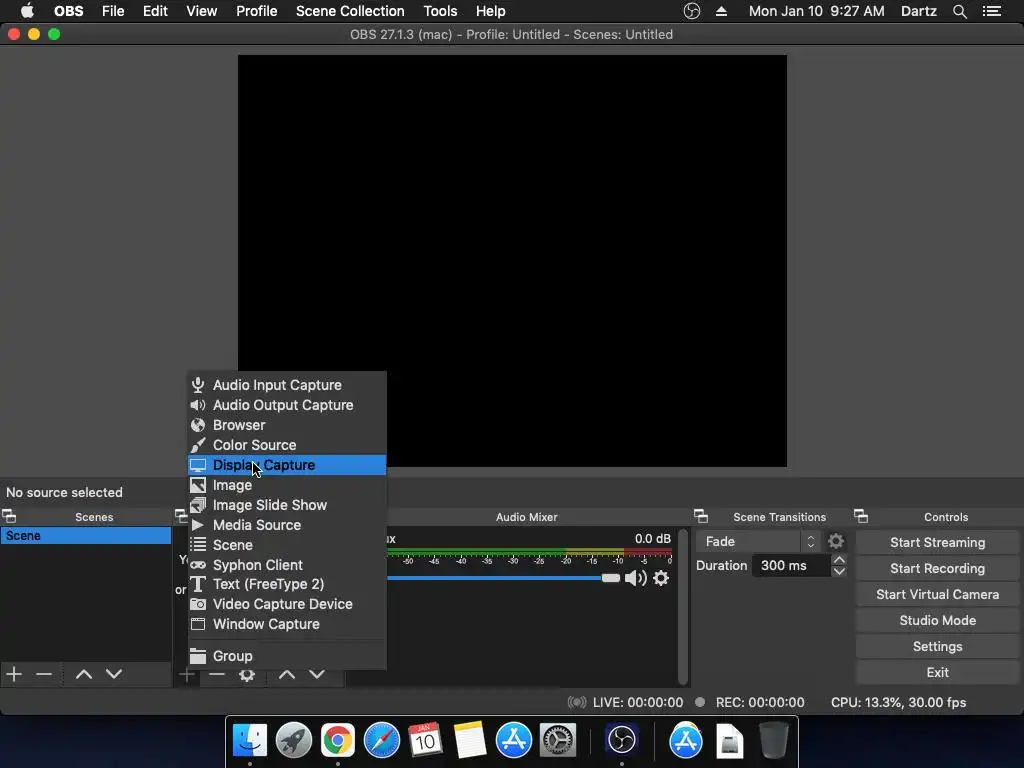Open transition properties gear icon

[x=836, y=541]
